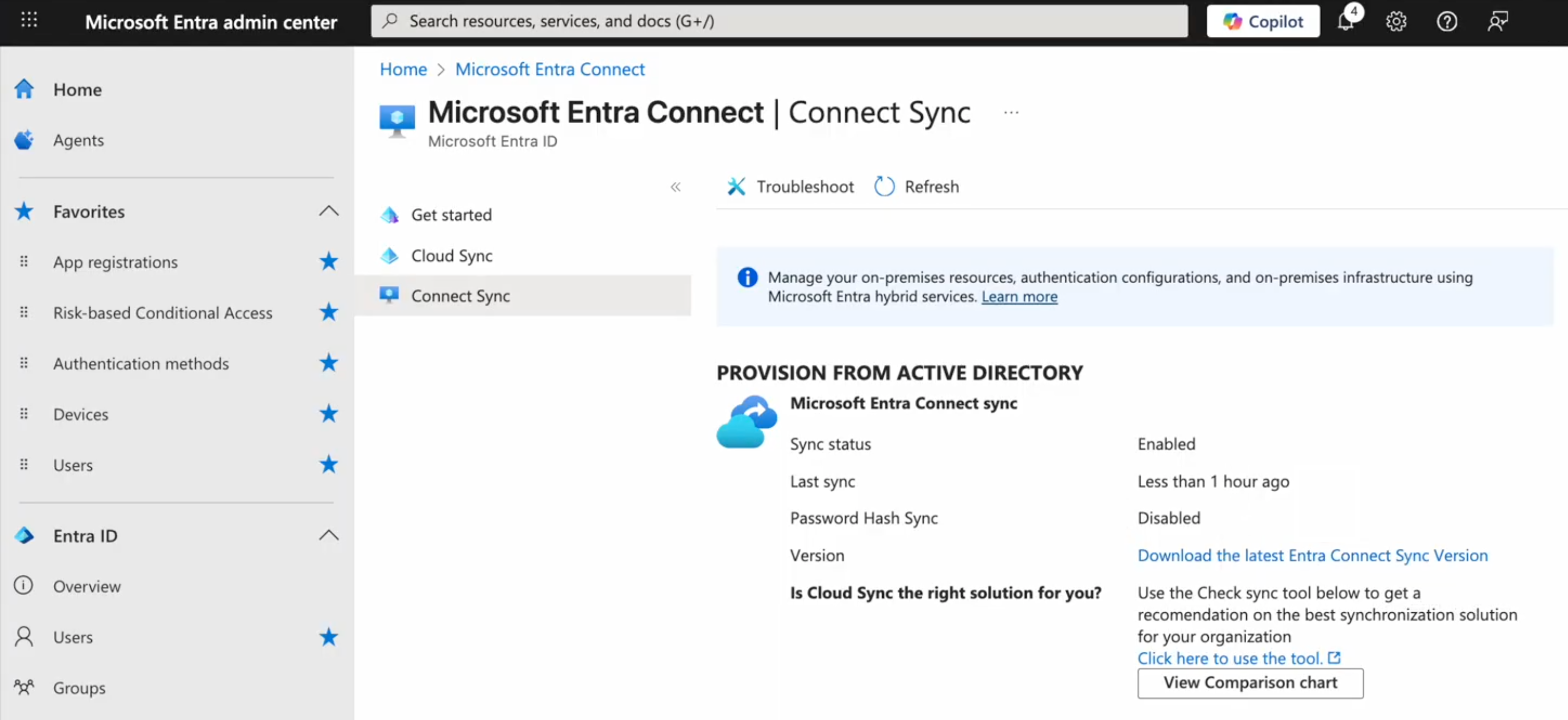Toggle the favorite star next to Devices
This screenshot has width=1568, height=720.
point(329,413)
